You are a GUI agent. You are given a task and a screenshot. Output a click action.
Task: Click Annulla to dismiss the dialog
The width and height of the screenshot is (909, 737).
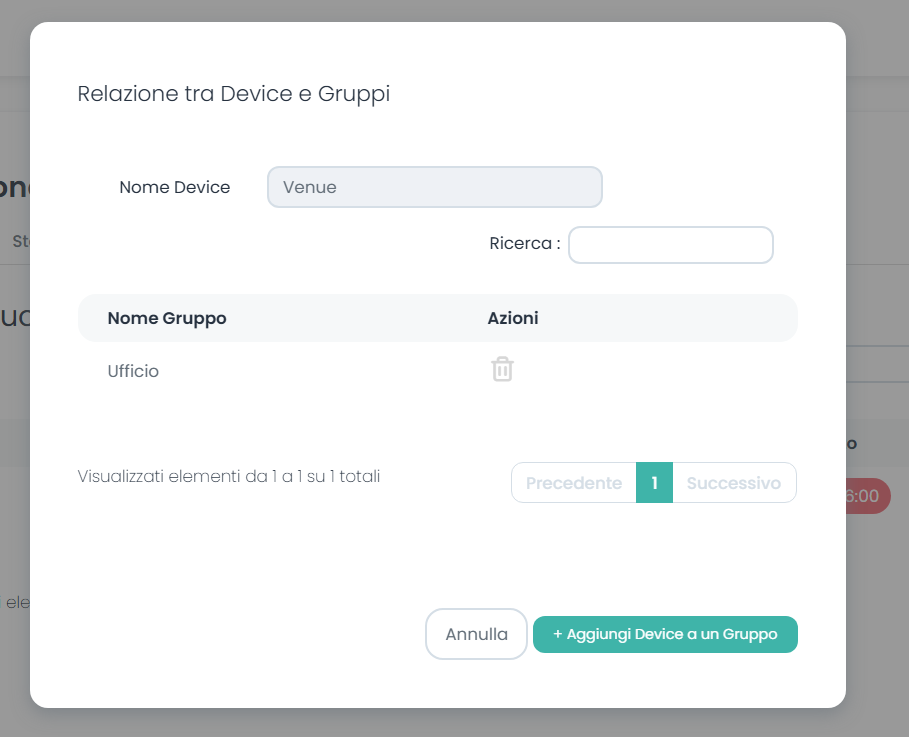476,634
